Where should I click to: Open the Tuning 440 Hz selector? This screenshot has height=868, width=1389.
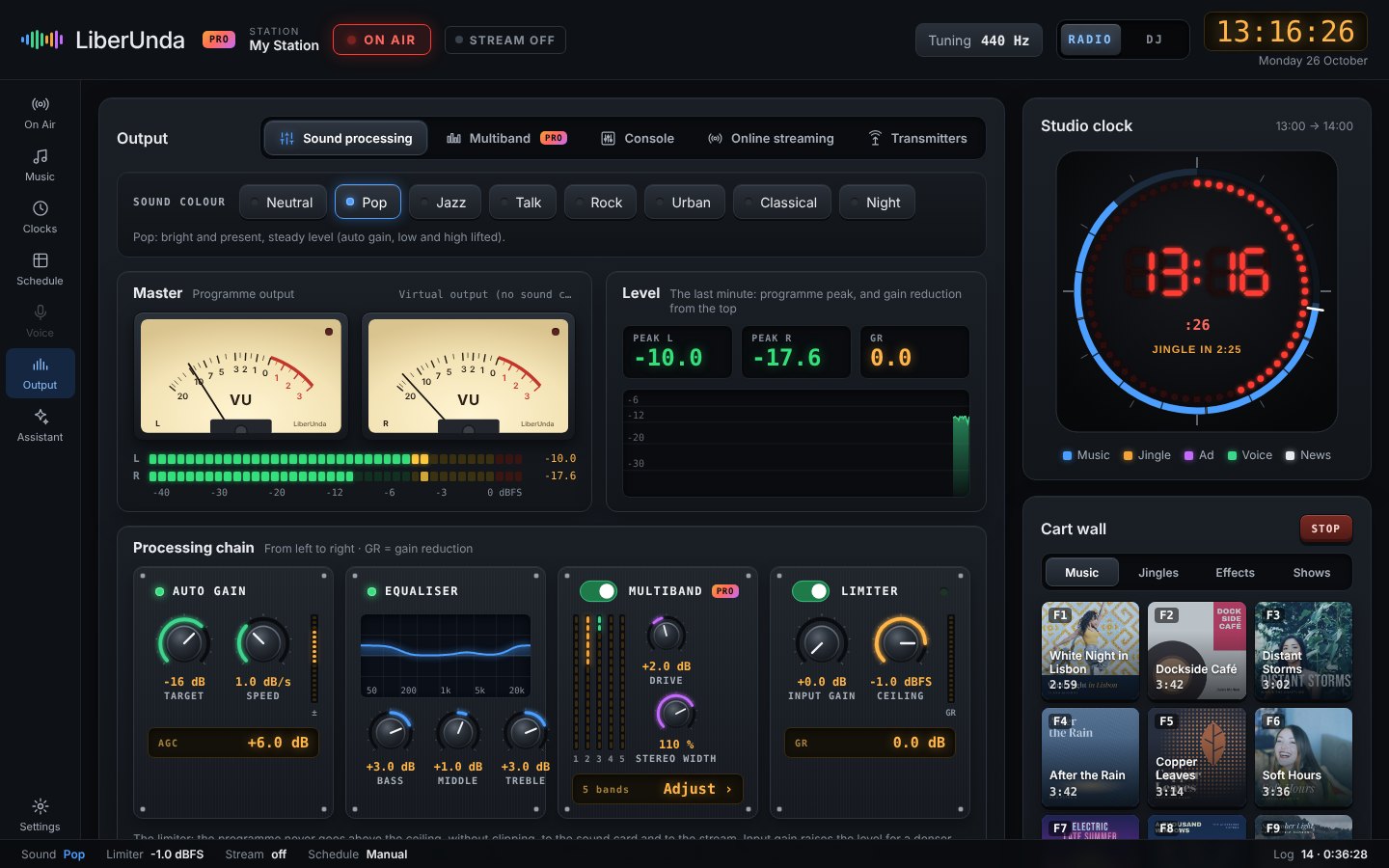pyautogui.click(x=978, y=41)
